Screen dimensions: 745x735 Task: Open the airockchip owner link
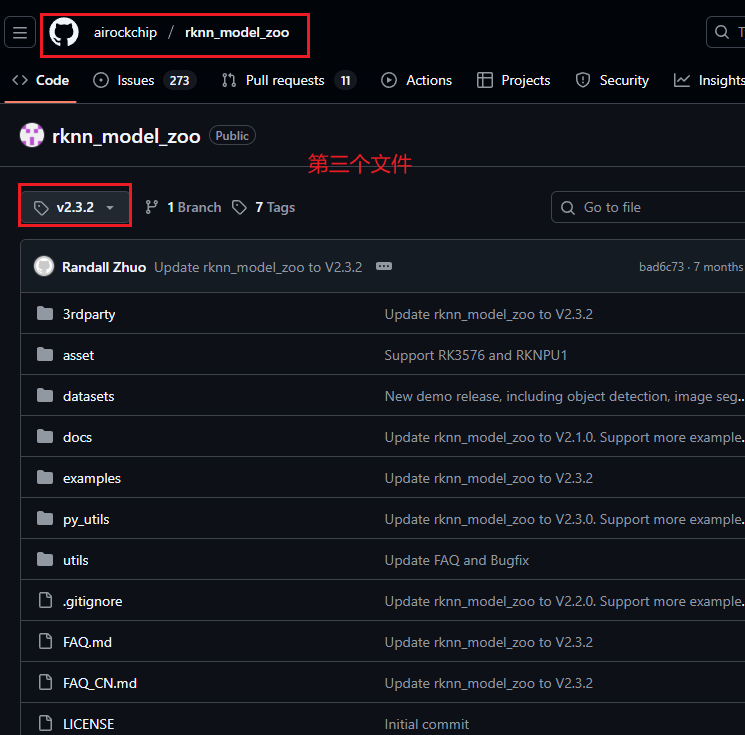coord(125,32)
